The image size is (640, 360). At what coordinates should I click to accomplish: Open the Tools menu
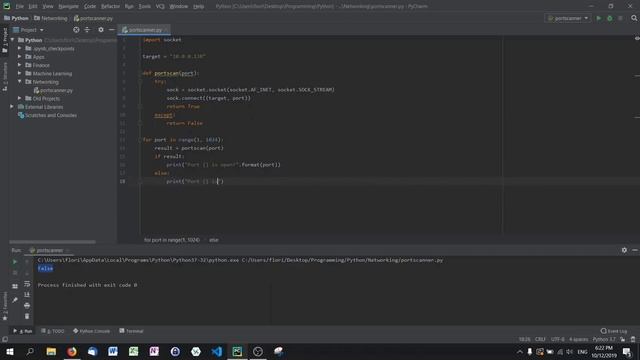[x=144, y=7]
